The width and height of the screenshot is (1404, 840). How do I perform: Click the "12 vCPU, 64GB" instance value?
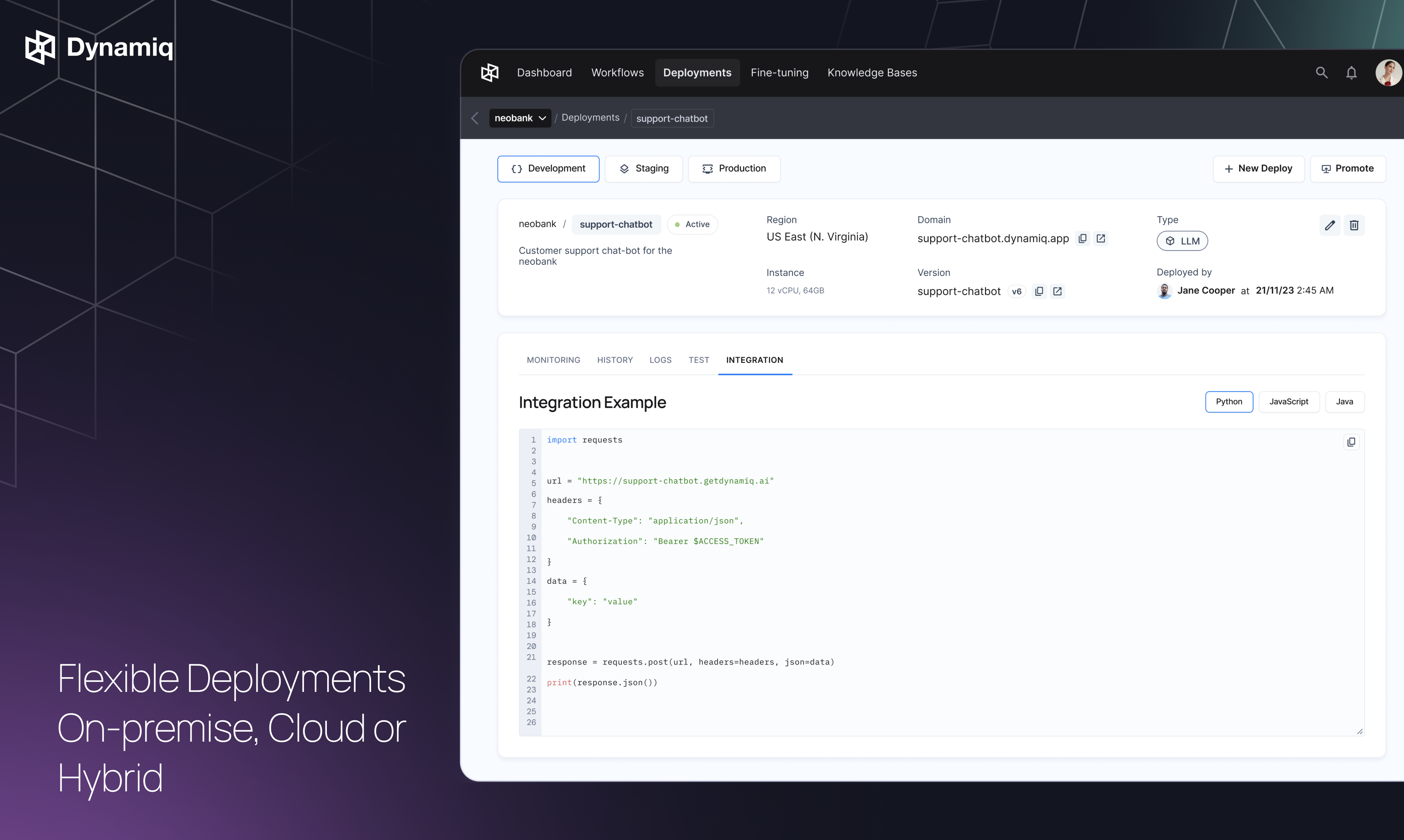click(795, 290)
